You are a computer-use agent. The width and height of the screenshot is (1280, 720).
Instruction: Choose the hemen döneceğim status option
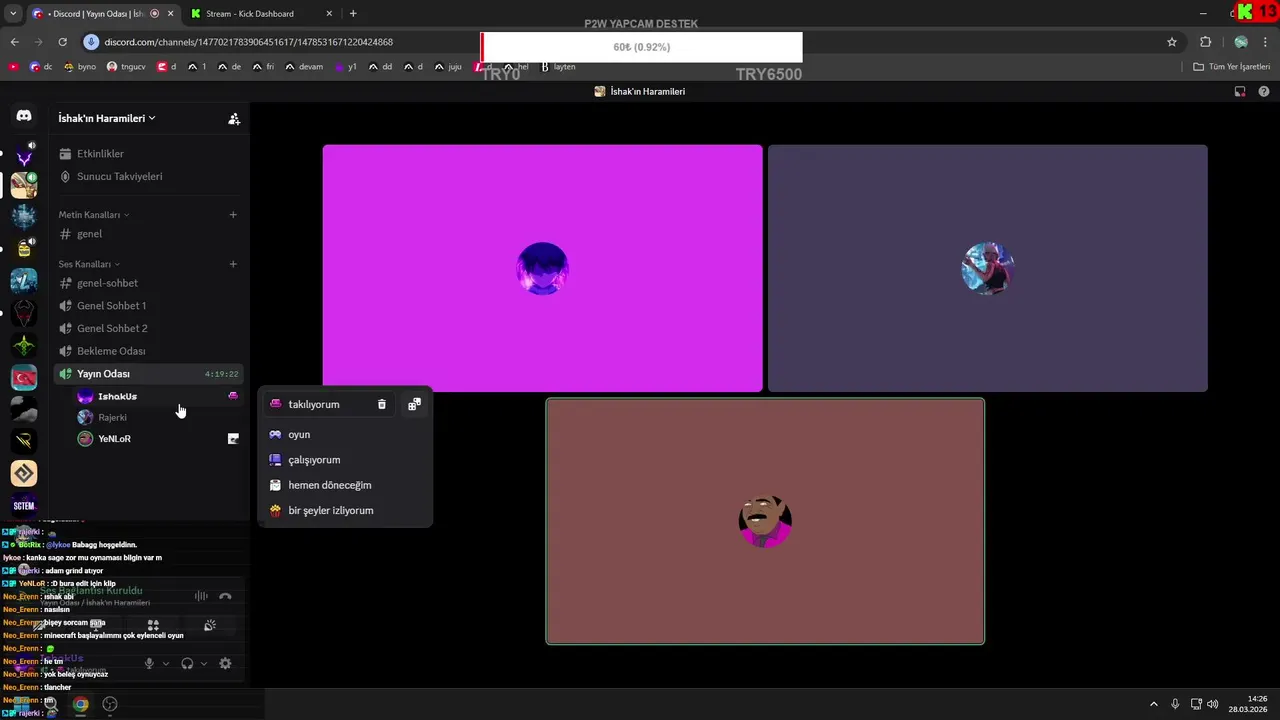click(x=345, y=485)
